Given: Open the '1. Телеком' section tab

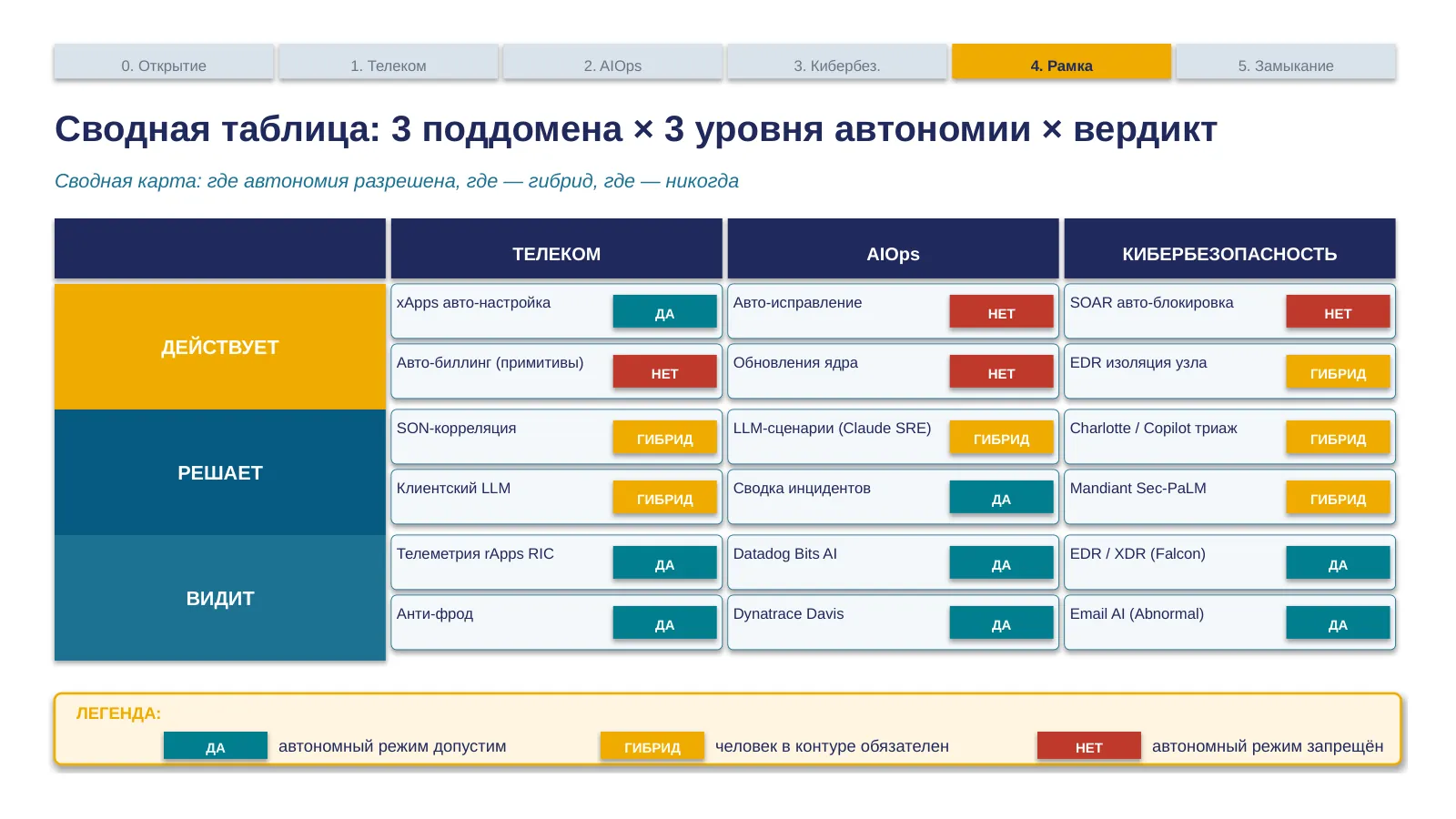Looking at the screenshot, I should (389, 62).
